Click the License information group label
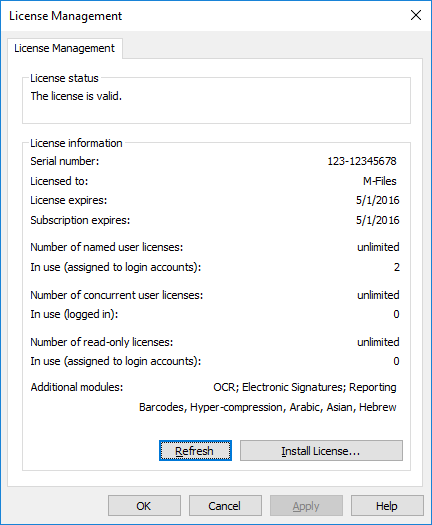This screenshot has width=432, height=525. tap(76, 143)
